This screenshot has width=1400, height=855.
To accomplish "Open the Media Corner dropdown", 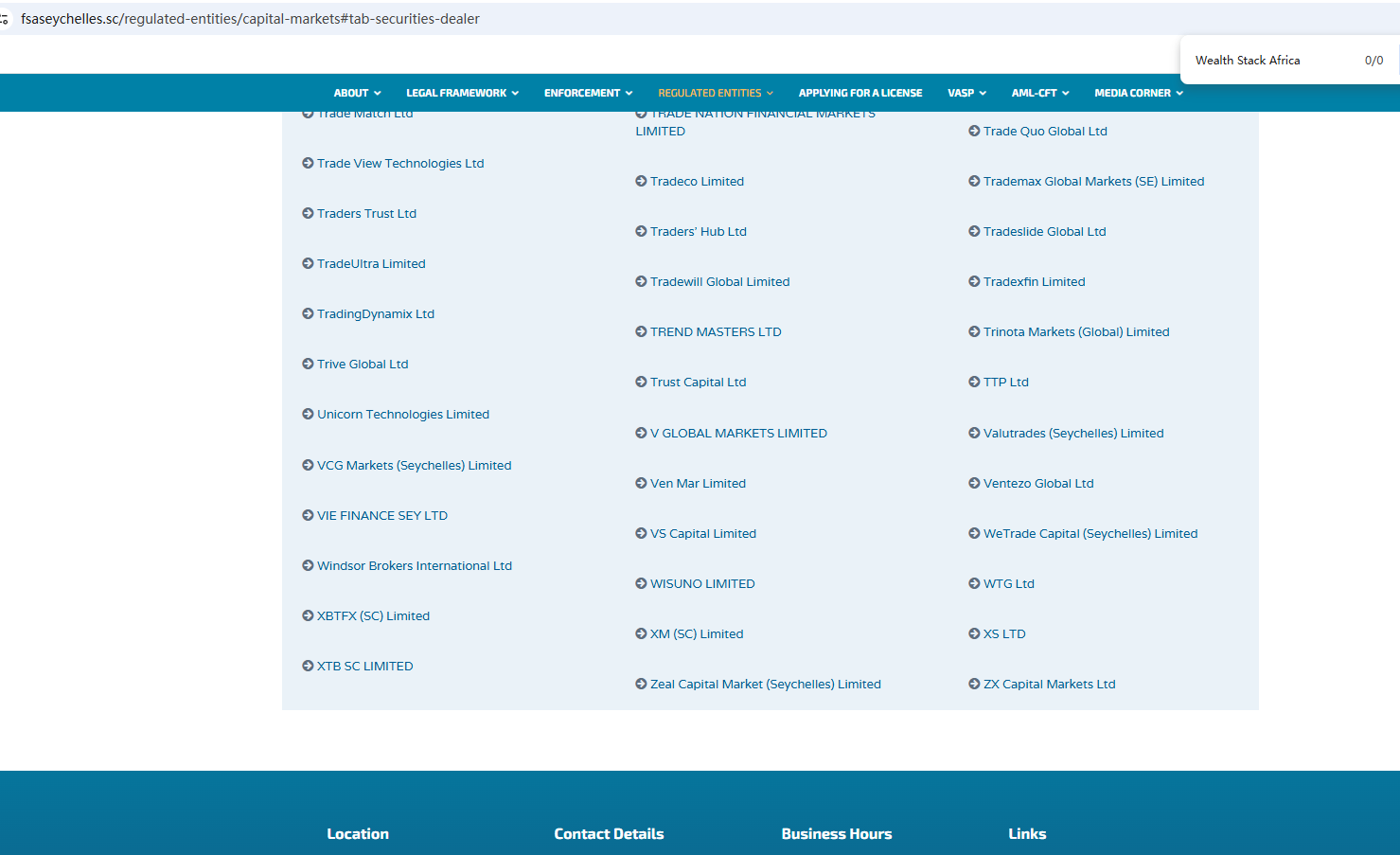I will [1138, 93].
